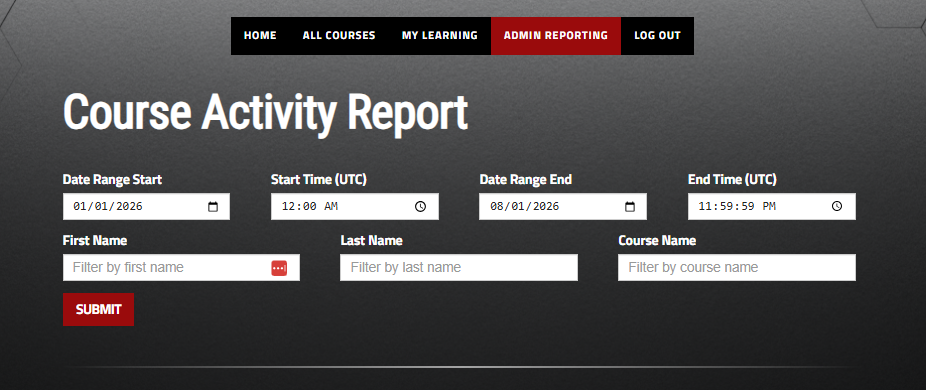The width and height of the screenshot is (926, 390).
Task: Click the Course Name label
Action: point(657,241)
